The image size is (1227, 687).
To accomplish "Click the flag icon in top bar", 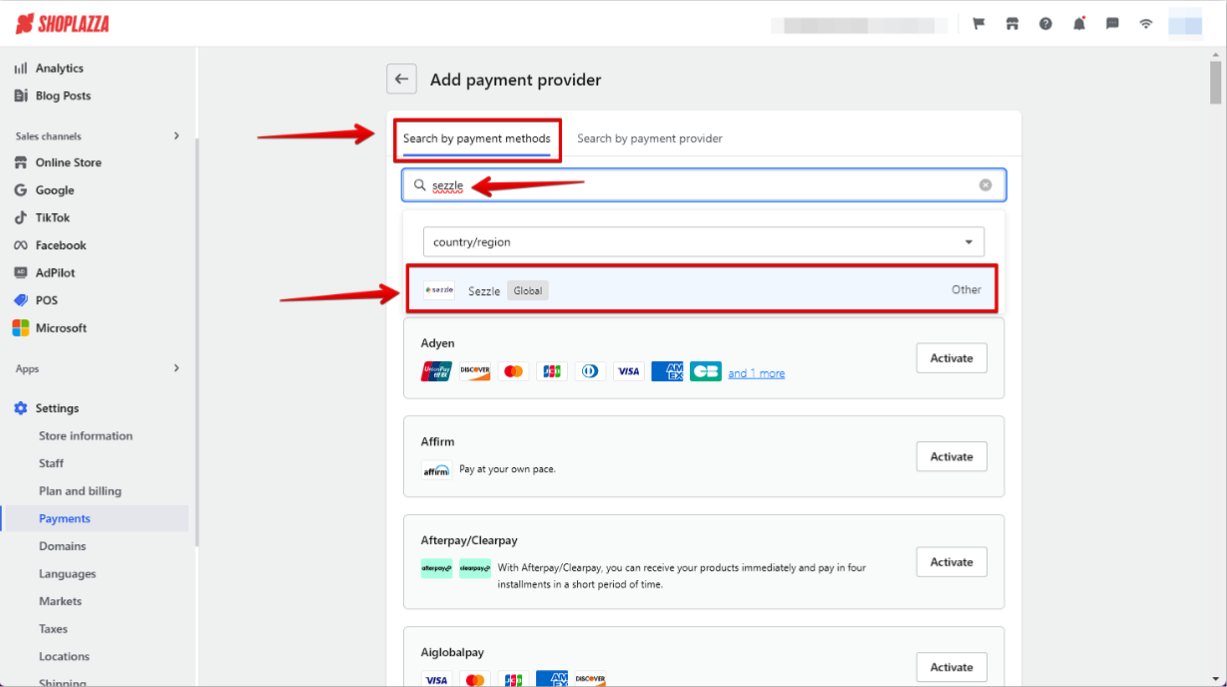I will click(979, 23).
